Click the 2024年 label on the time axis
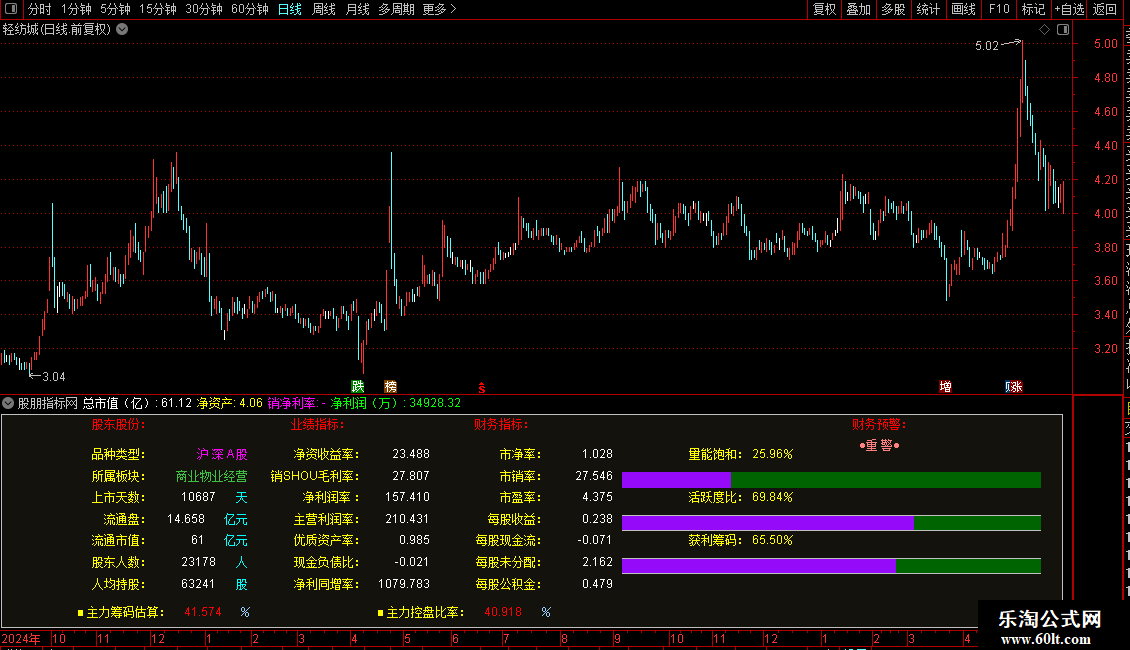Screen dimensions: 1130x650 tap(21, 639)
